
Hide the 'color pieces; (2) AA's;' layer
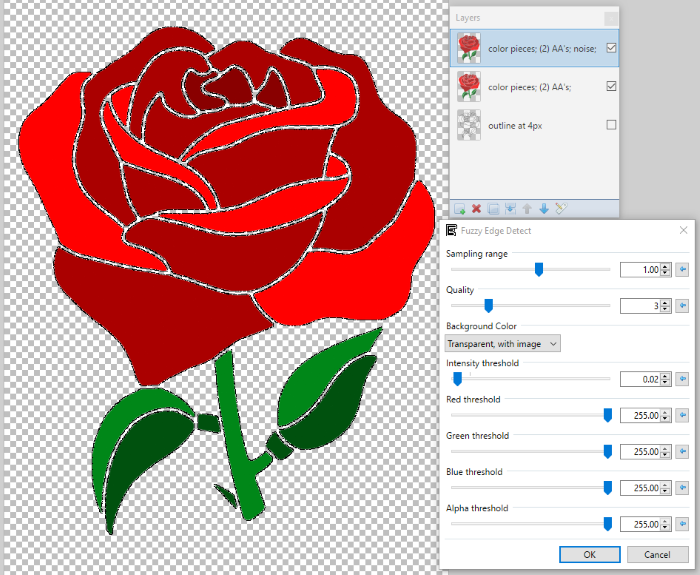611,86
